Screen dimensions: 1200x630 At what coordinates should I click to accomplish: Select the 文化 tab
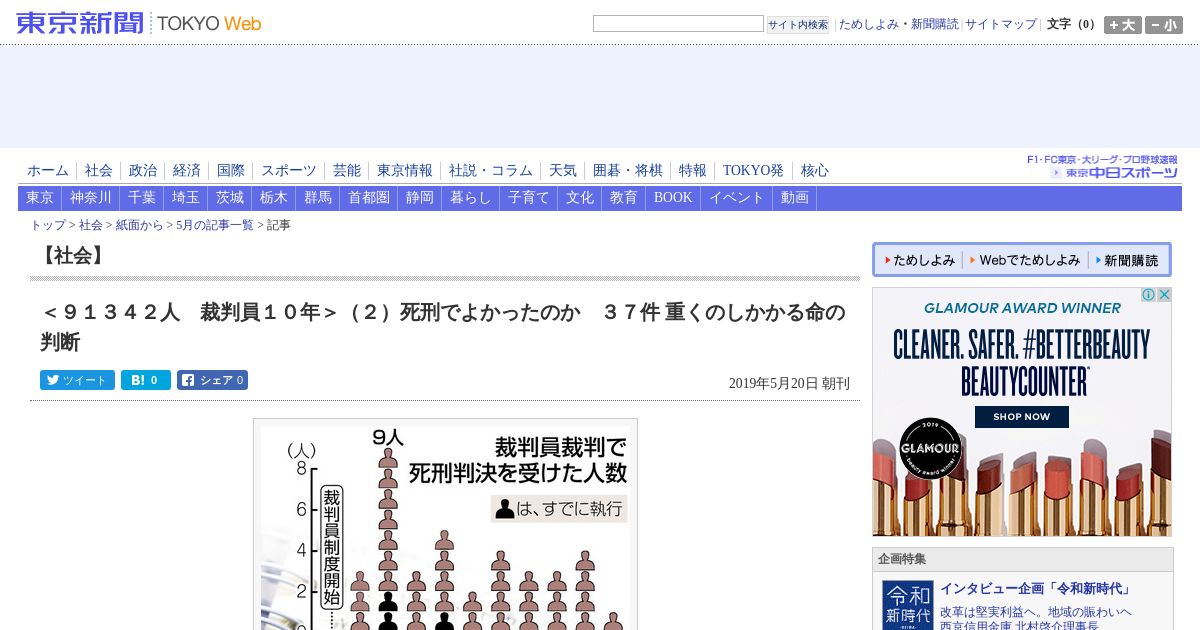click(580, 198)
